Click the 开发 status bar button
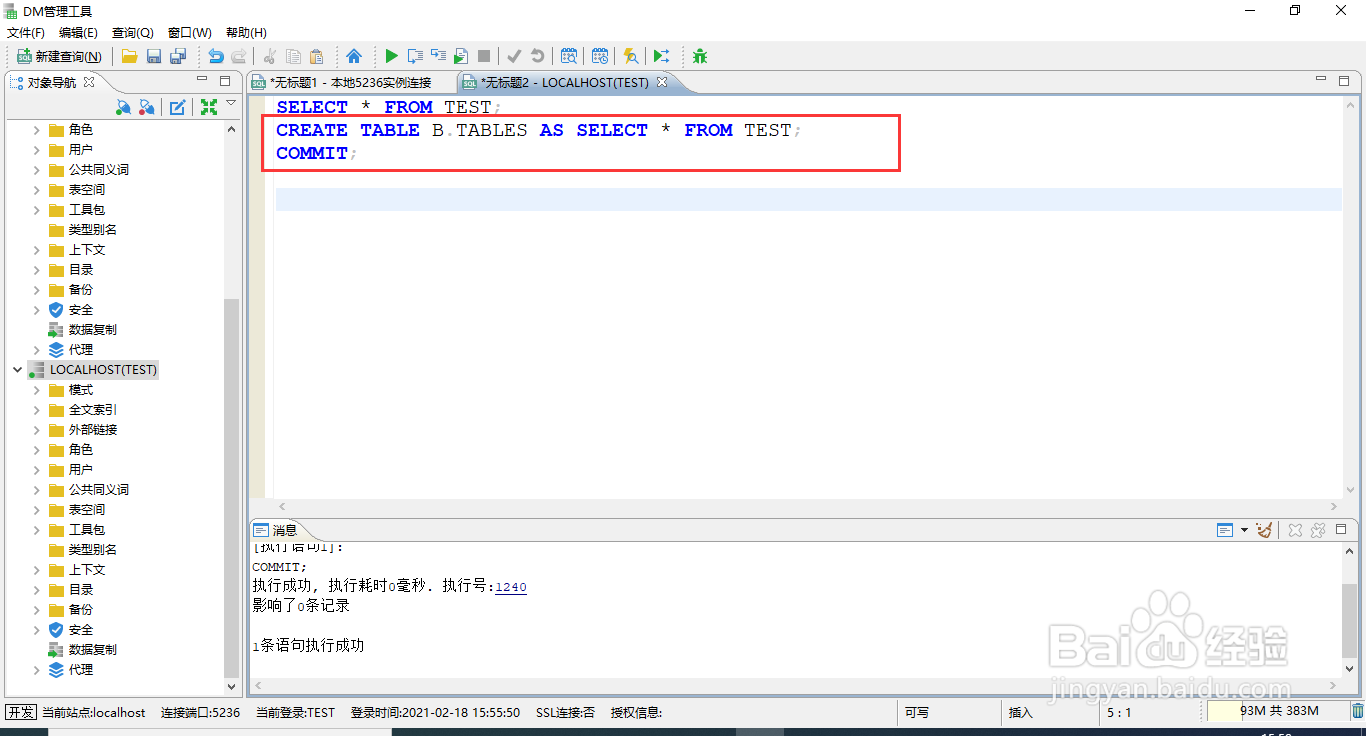1366x736 pixels. coord(21,712)
